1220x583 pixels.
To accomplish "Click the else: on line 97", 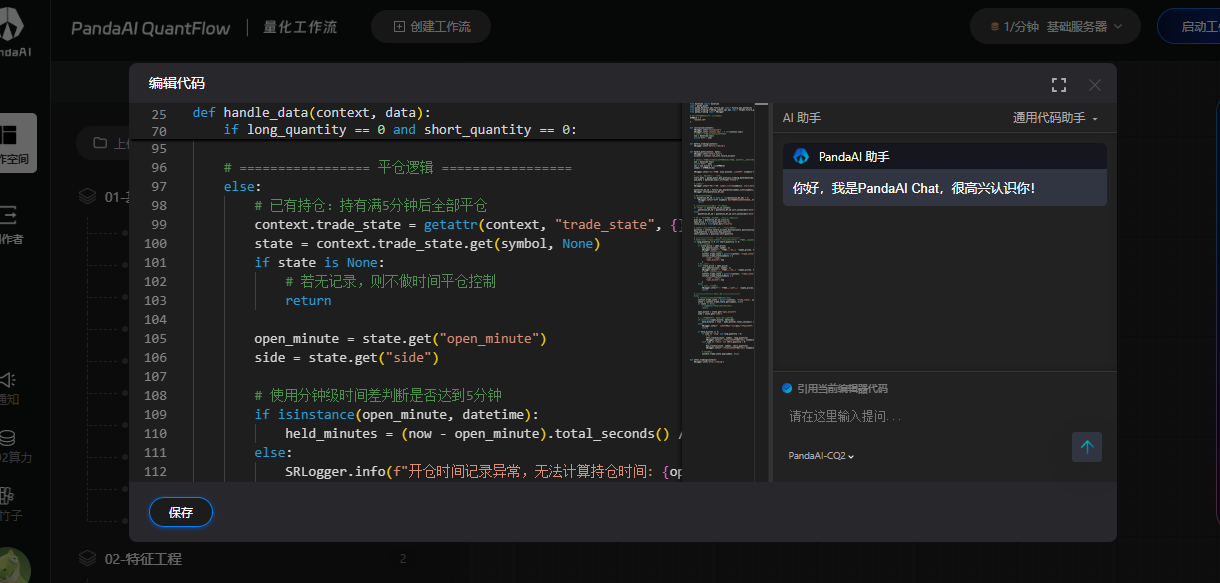I will point(242,186).
